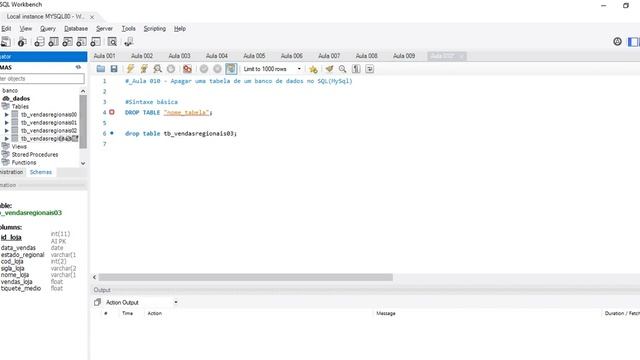Viewport: 640px width, 360px height.
Task: Switch to the Aula 007 tab
Action: (x=329, y=56)
